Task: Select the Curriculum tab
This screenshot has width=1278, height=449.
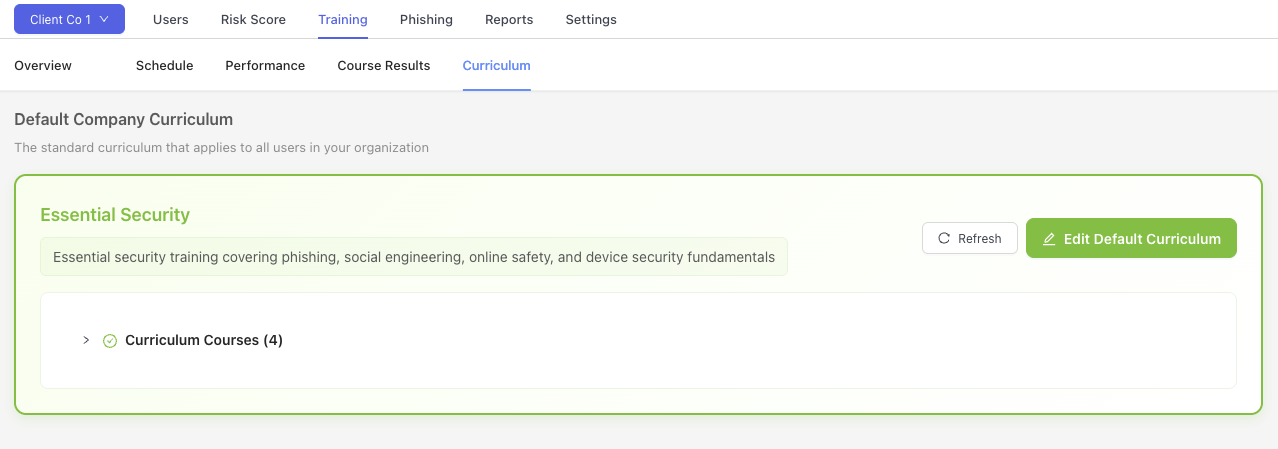Action: (x=496, y=65)
